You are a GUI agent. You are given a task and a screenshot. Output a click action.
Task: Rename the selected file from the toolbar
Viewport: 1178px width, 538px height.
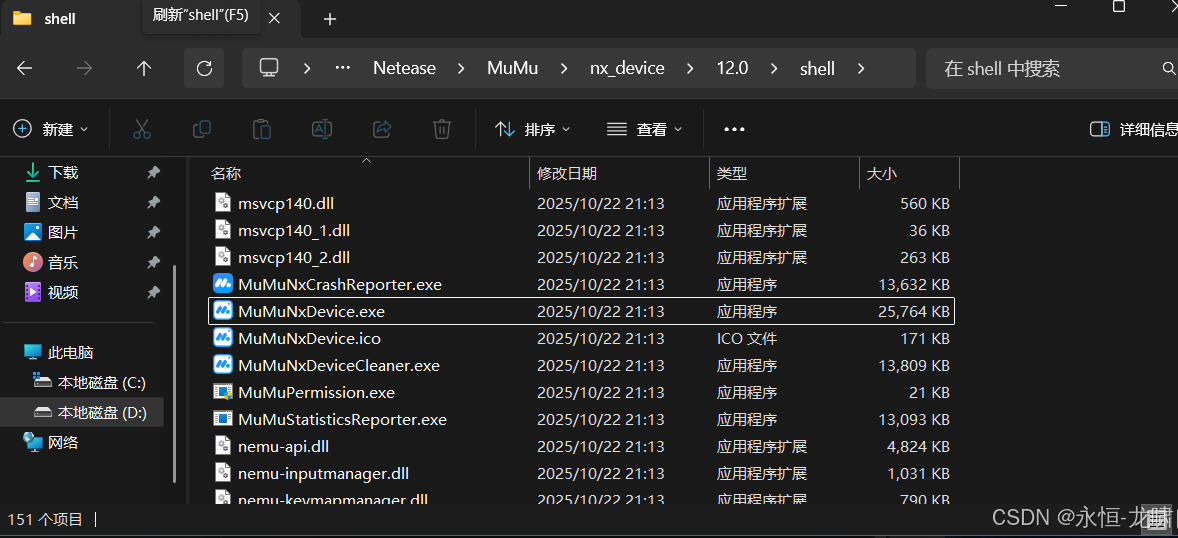pyautogui.click(x=322, y=129)
